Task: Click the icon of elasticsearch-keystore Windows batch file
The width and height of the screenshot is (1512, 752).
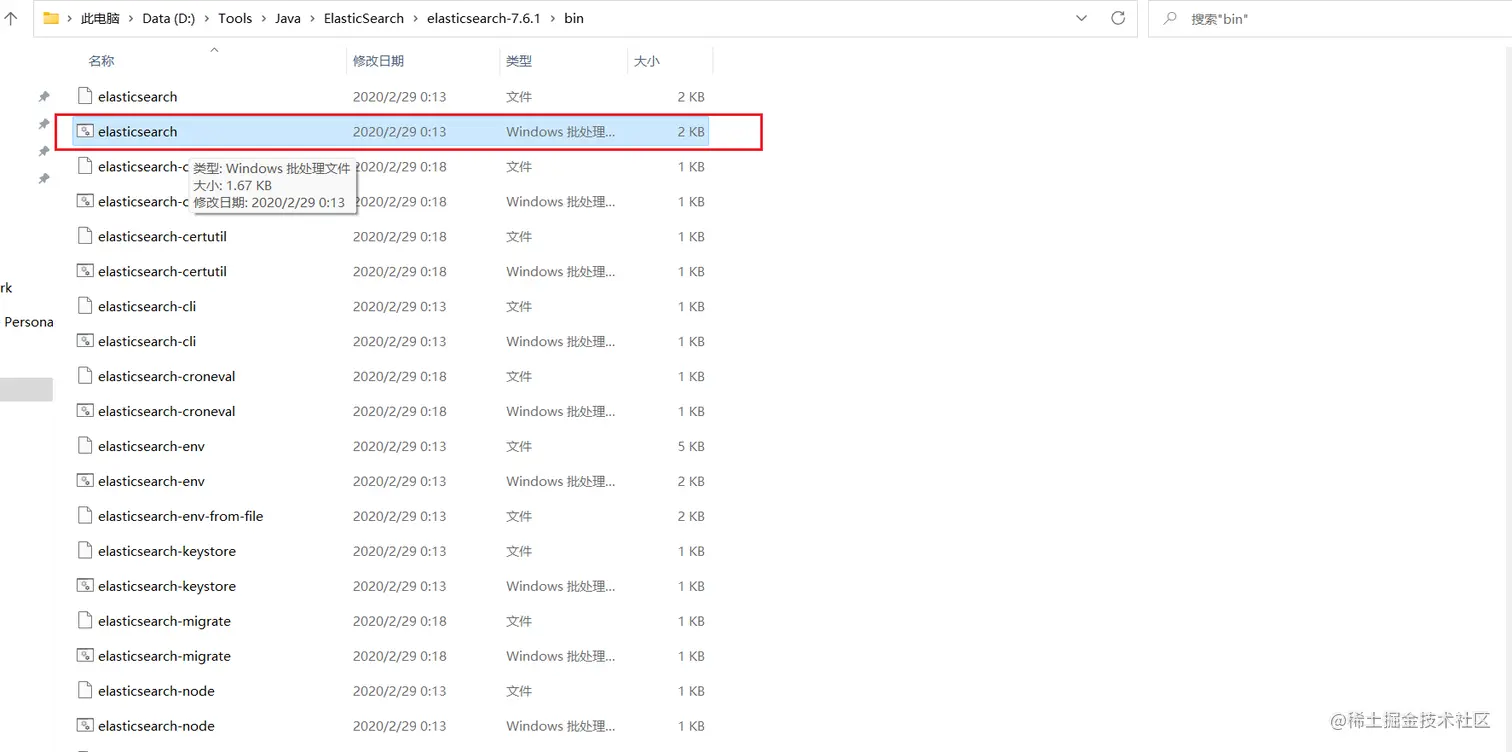Action: click(85, 586)
